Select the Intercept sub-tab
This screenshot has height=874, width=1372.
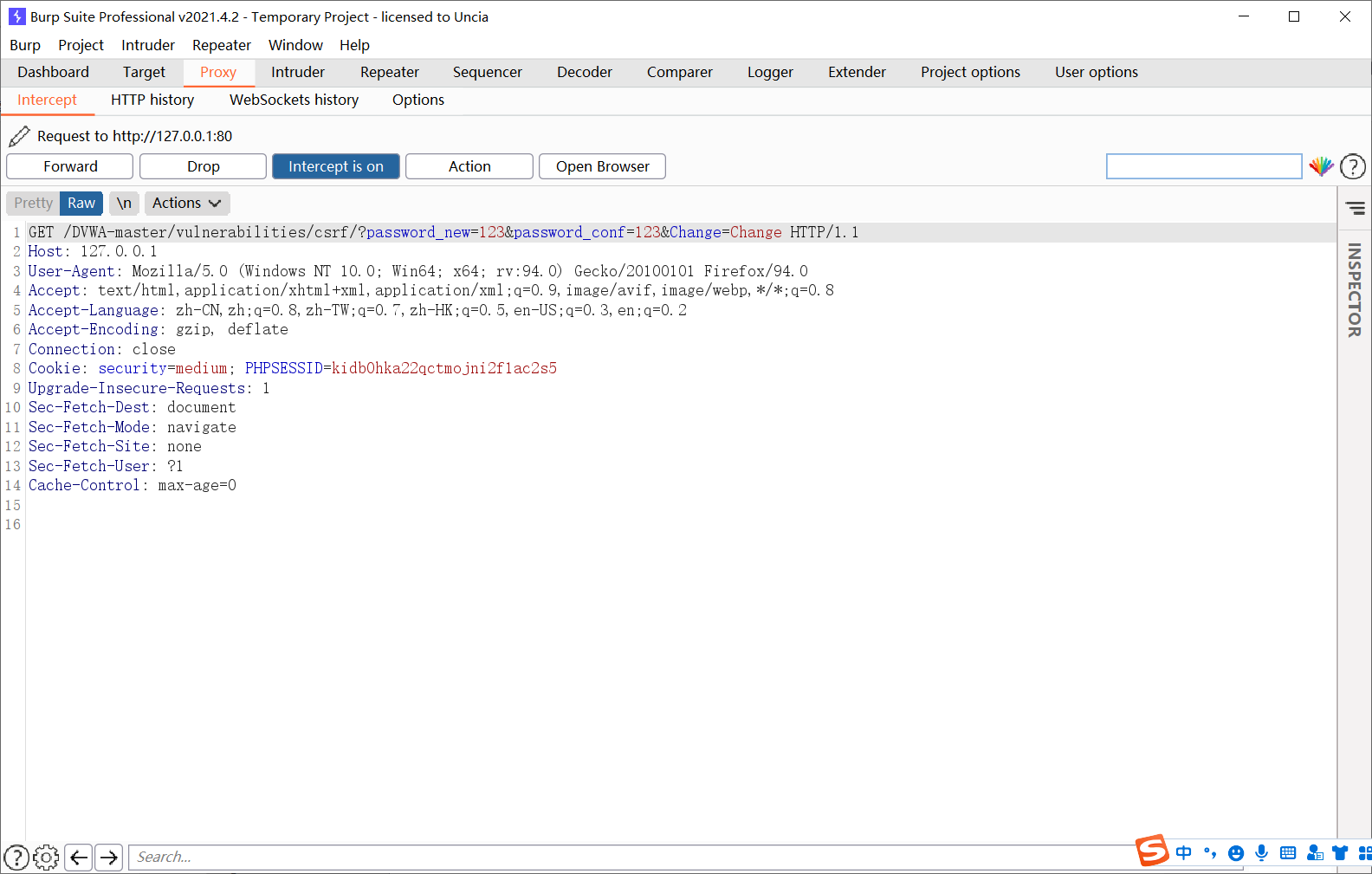click(47, 100)
